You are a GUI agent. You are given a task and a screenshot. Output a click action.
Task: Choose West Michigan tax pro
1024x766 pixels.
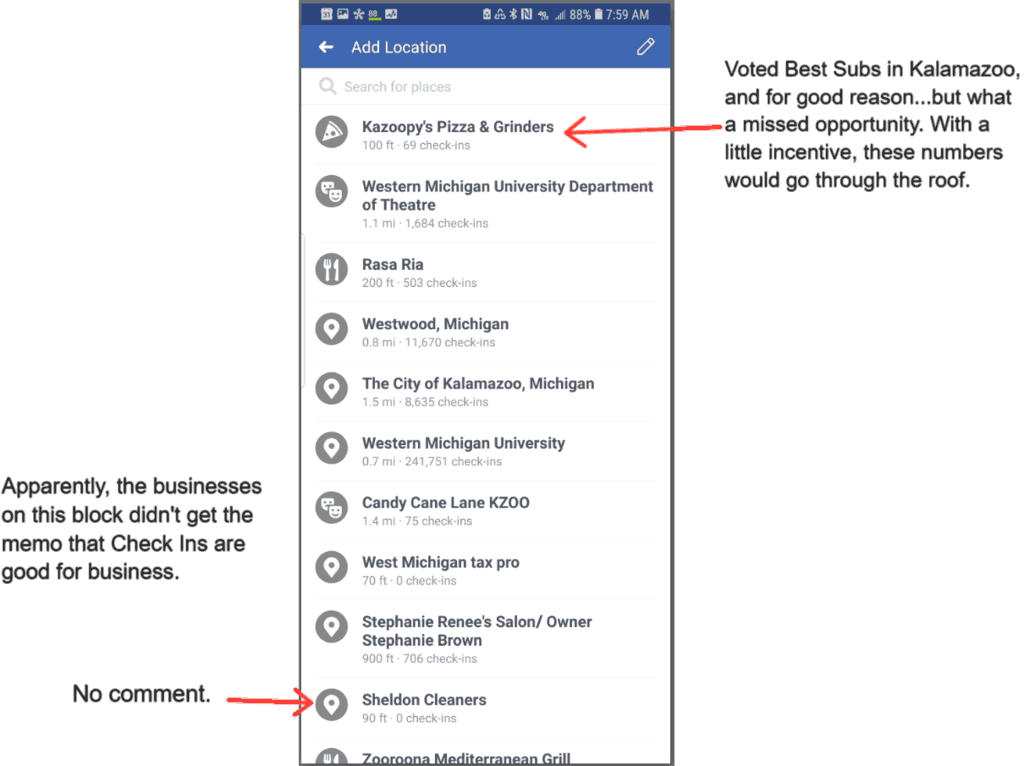[x=486, y=570]
